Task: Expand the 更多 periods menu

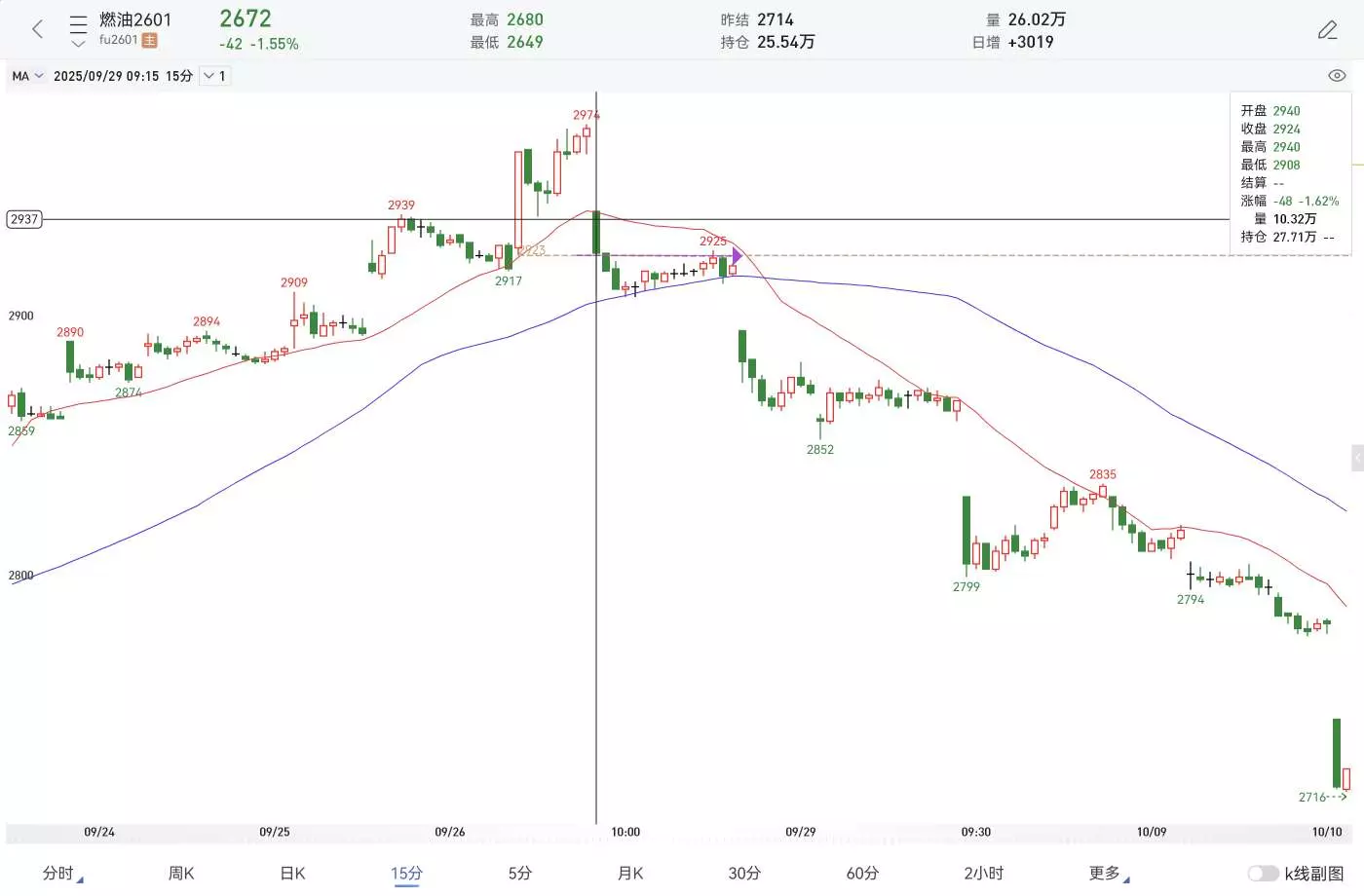Action: click(1107, 874)
